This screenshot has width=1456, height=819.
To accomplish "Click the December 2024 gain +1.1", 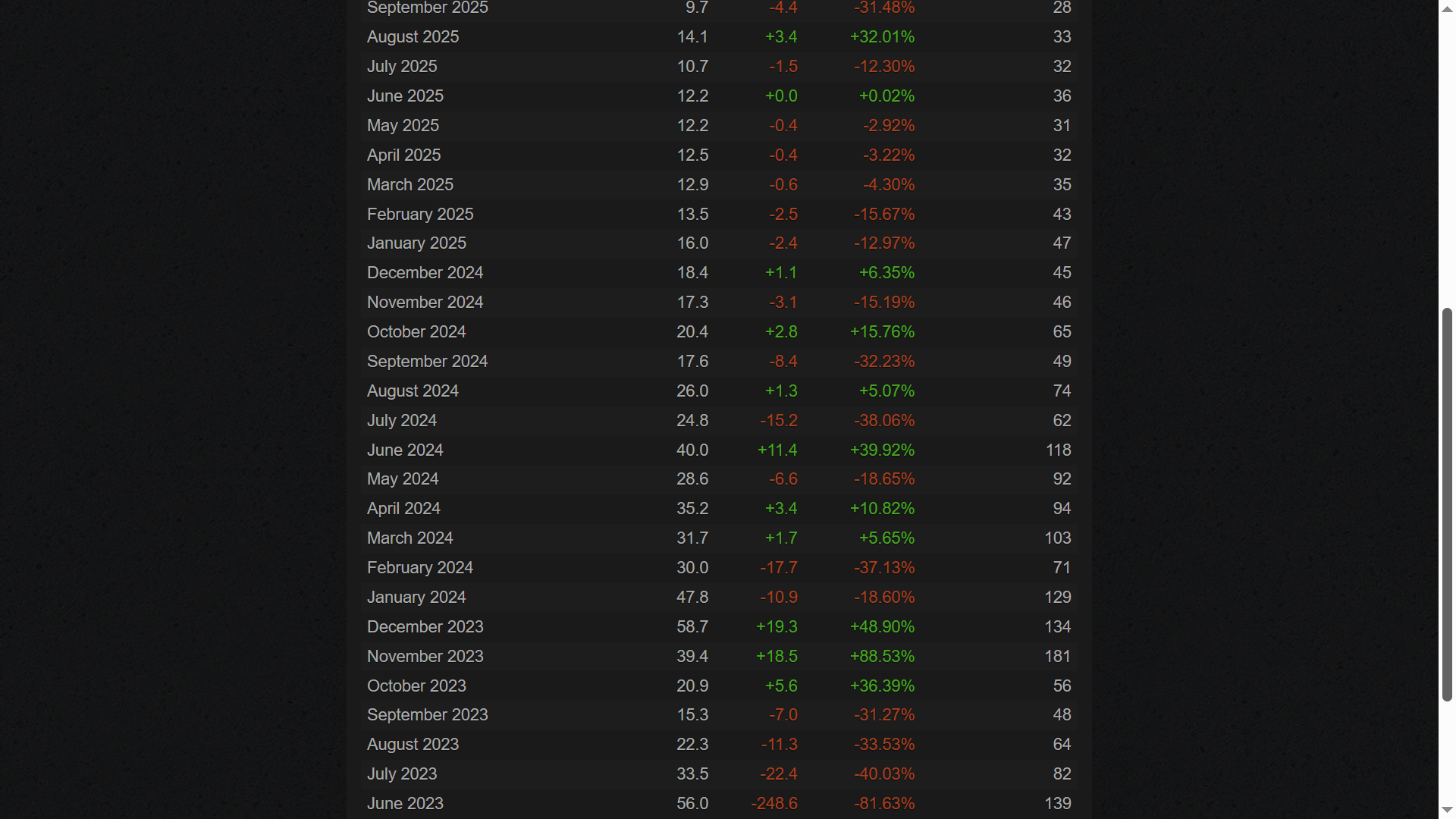I will [780, 272].
